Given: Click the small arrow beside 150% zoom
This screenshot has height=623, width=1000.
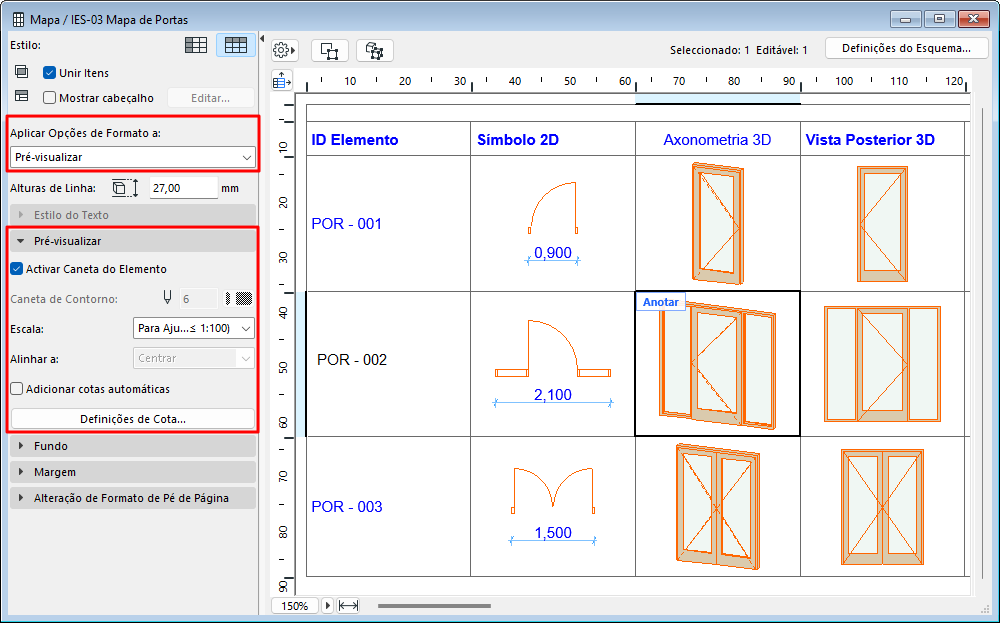Looking at the screenshot, I should click(327, 605).
